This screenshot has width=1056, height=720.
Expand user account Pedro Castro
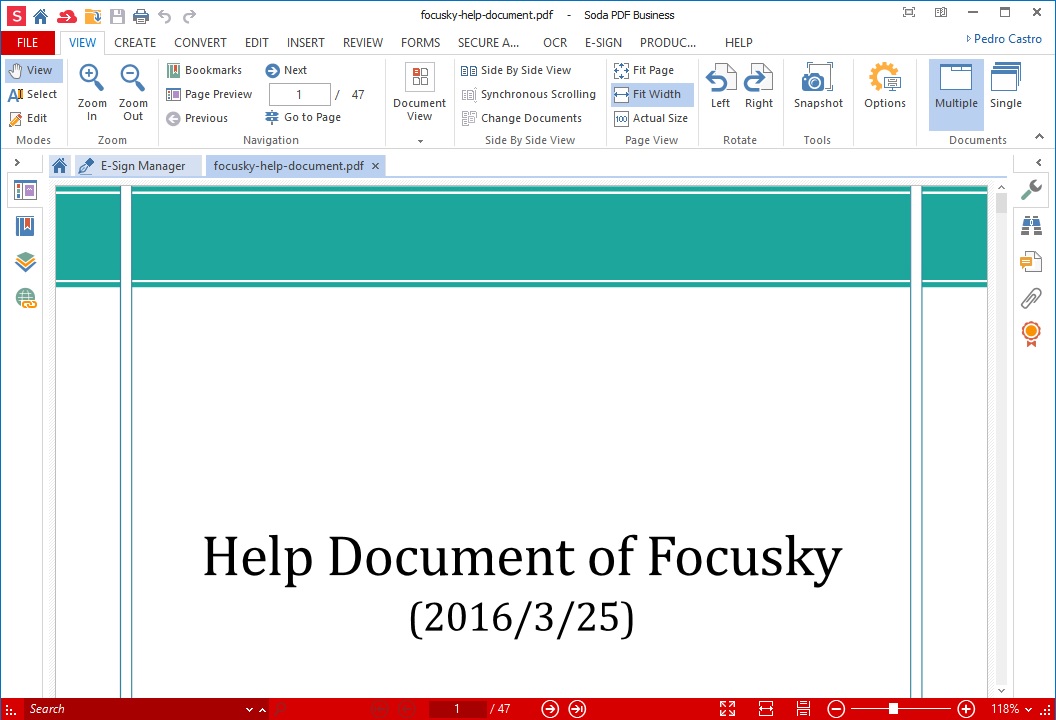(1003, 39)
